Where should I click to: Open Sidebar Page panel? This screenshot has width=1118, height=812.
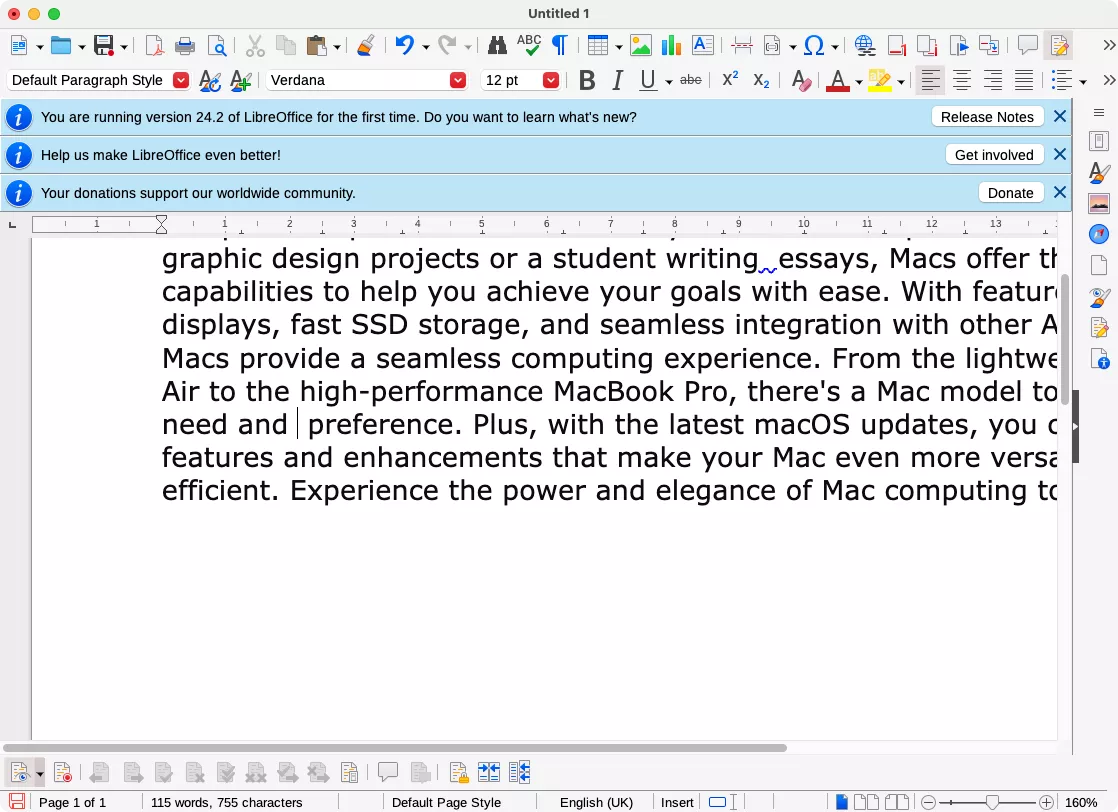1099,265
